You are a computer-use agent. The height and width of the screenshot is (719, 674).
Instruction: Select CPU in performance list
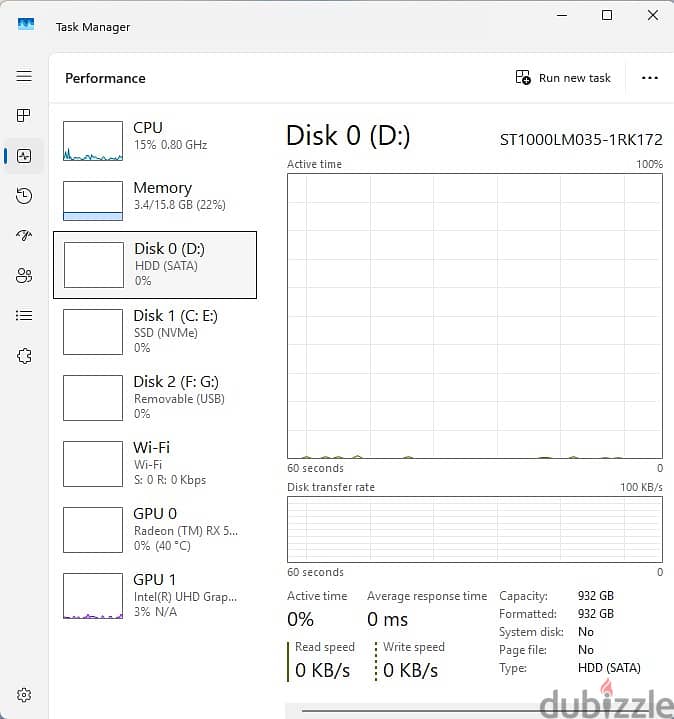coord(155,140)
